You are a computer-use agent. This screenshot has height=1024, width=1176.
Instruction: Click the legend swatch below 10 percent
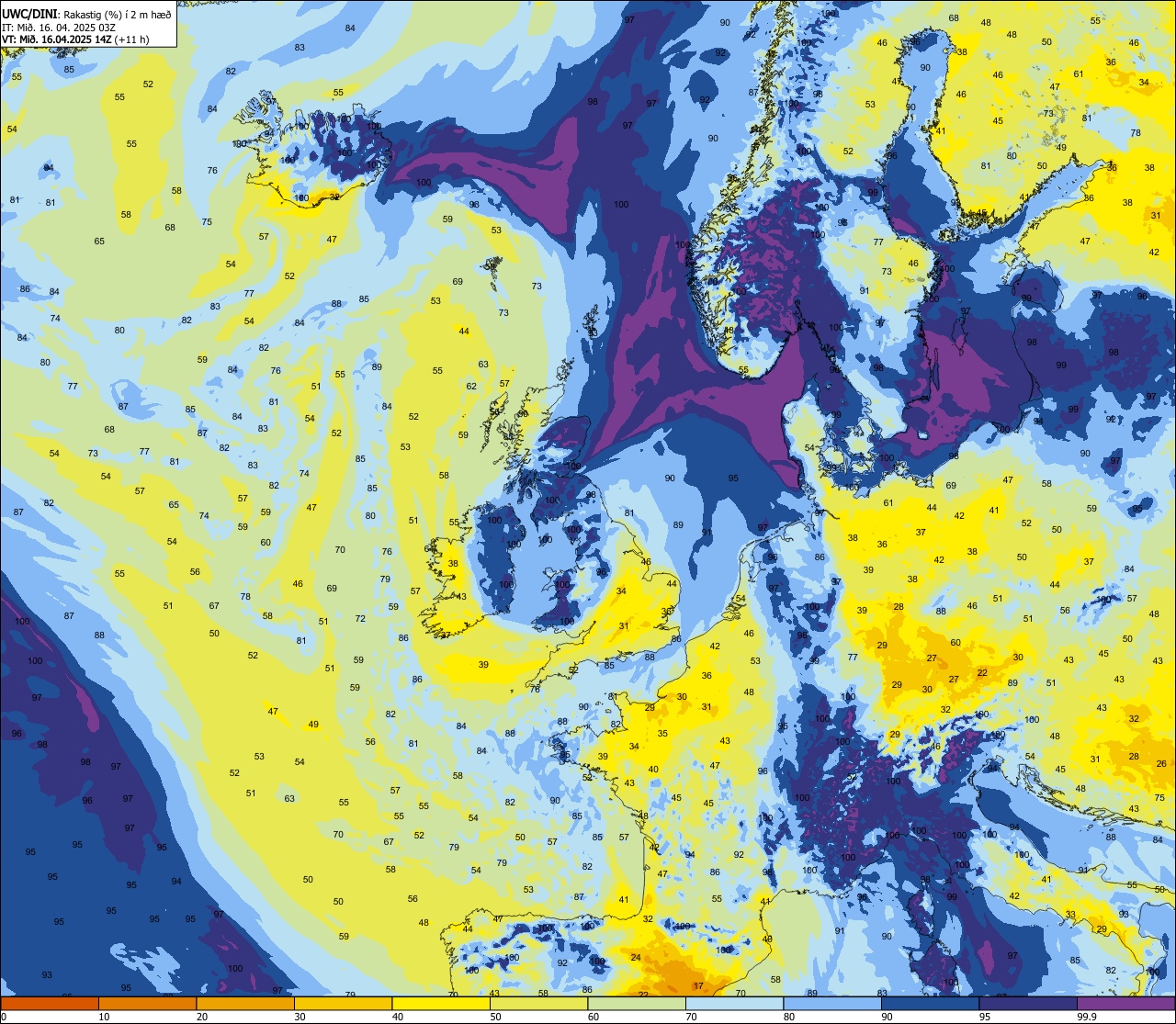50,1003
